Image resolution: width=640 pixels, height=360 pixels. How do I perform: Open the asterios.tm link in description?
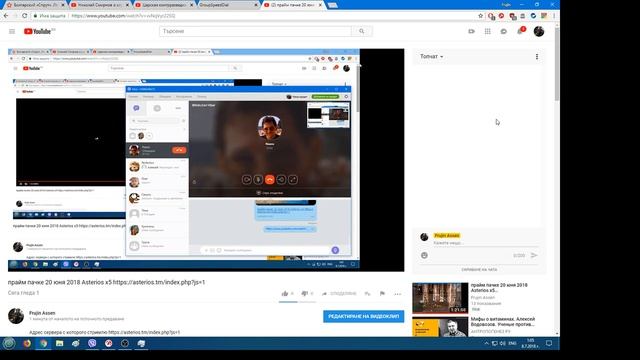click(144, 332)
